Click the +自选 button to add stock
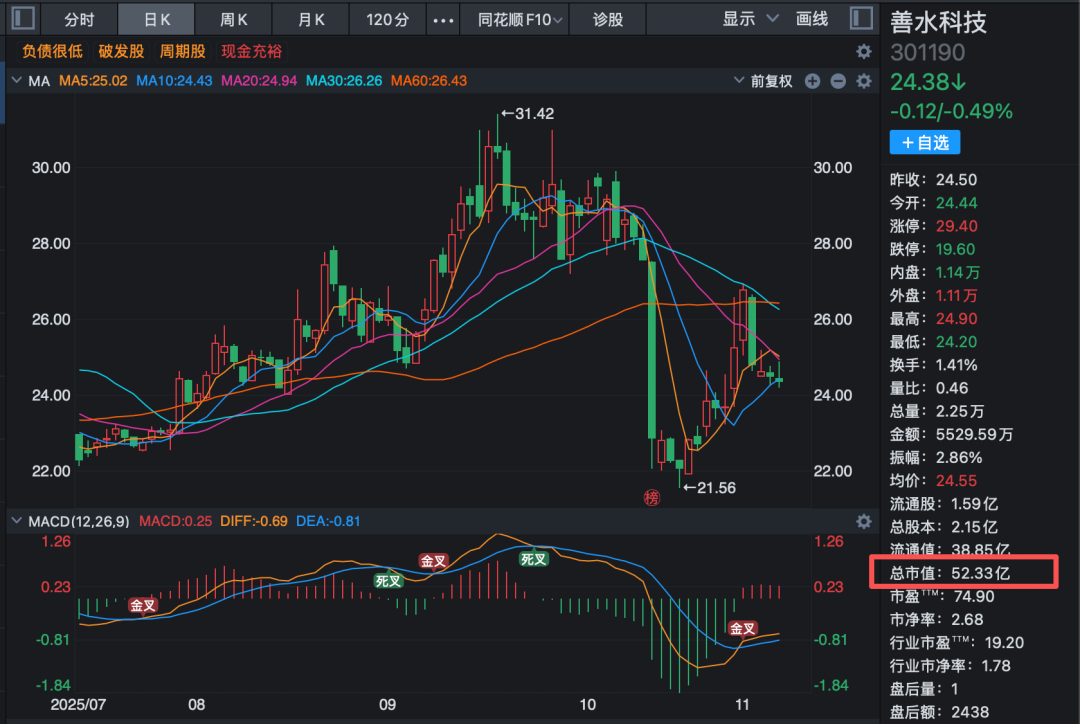 pos(924,142)
